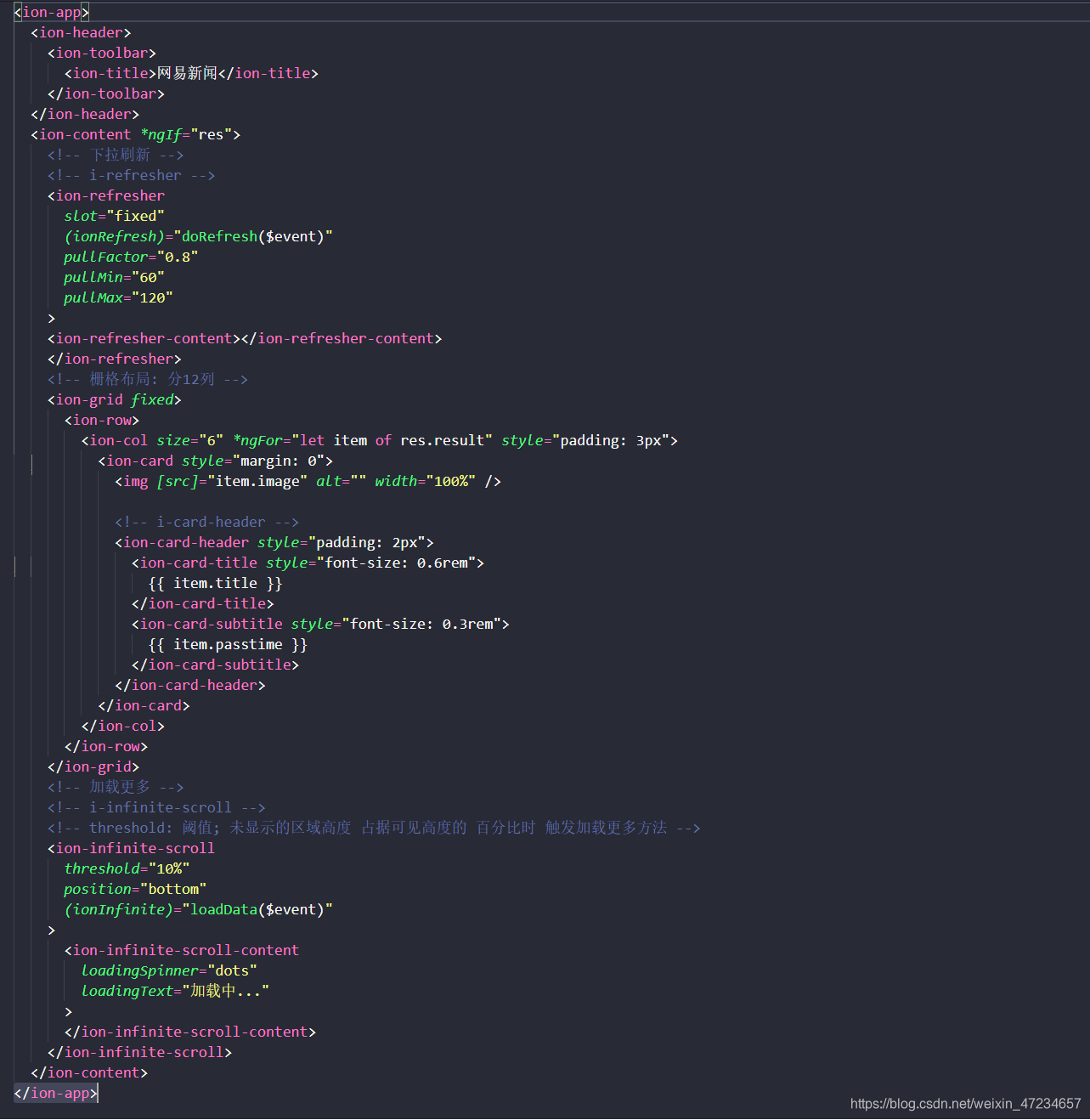
Task: Click the opening ion-infinite-scroll tag
Action: click(x=131, y=848)
